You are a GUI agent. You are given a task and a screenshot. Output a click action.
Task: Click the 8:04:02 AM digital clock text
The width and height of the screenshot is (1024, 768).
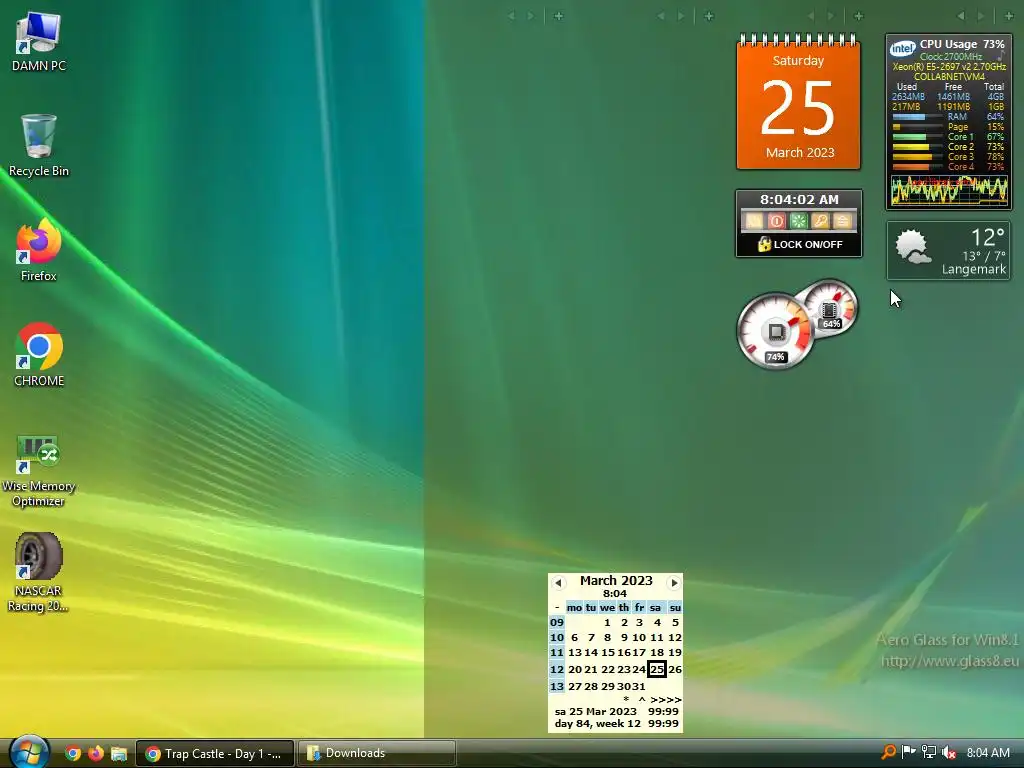(799, 199)
